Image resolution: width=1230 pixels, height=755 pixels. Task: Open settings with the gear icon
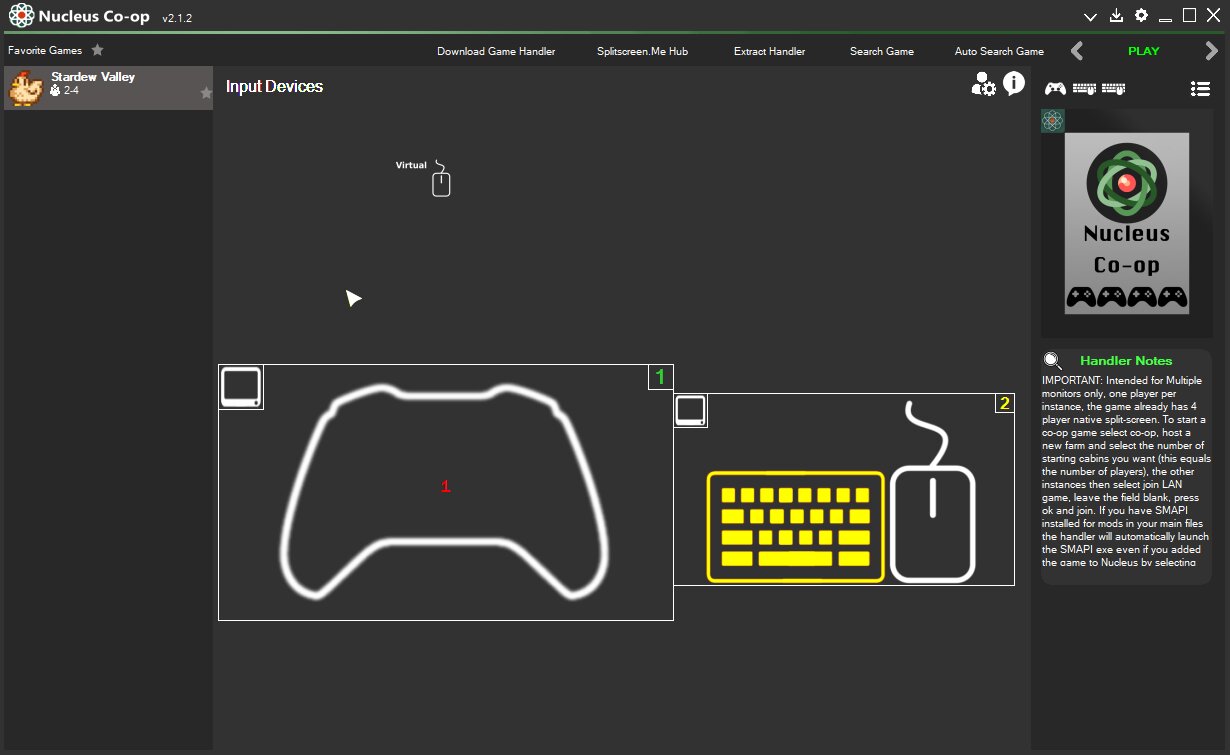coord(1141,15)
